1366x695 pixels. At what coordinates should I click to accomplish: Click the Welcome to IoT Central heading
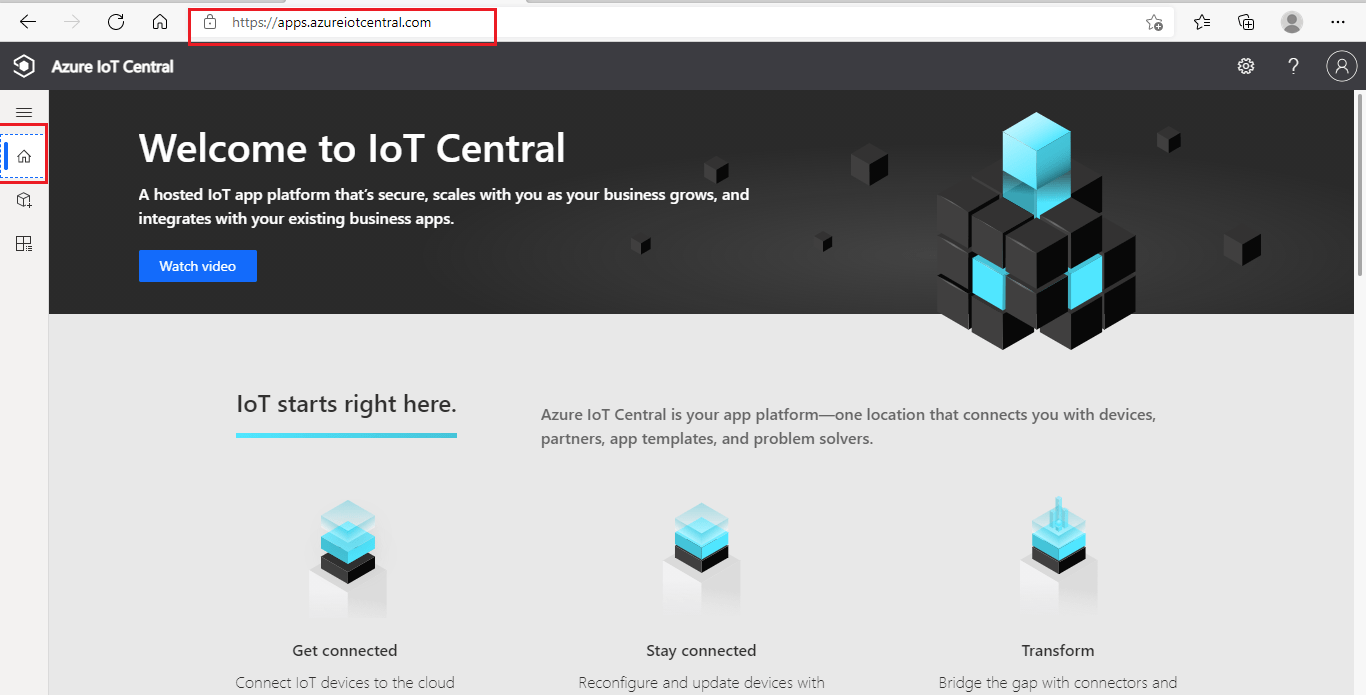point(352,148)
